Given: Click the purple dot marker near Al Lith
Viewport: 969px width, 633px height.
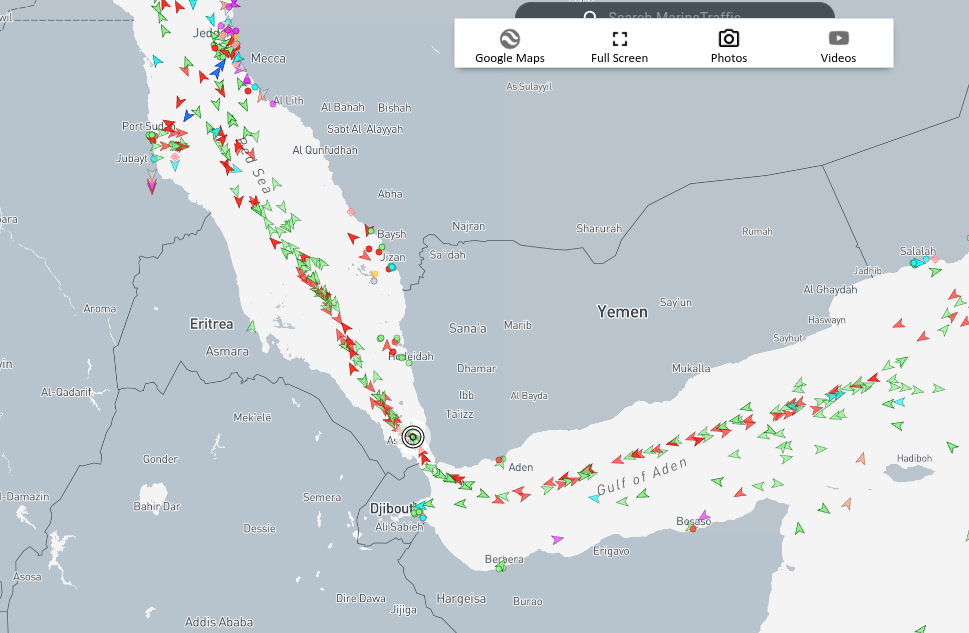Looking at the screenshot, I should point(273,104).
